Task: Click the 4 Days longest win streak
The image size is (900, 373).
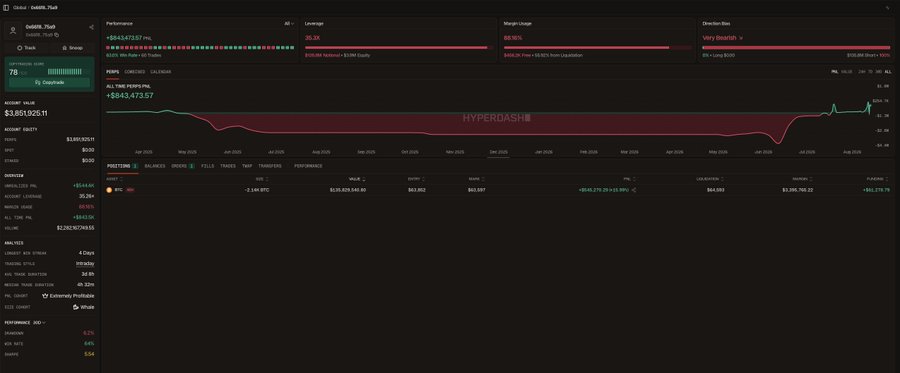Action: click(87, 253)
